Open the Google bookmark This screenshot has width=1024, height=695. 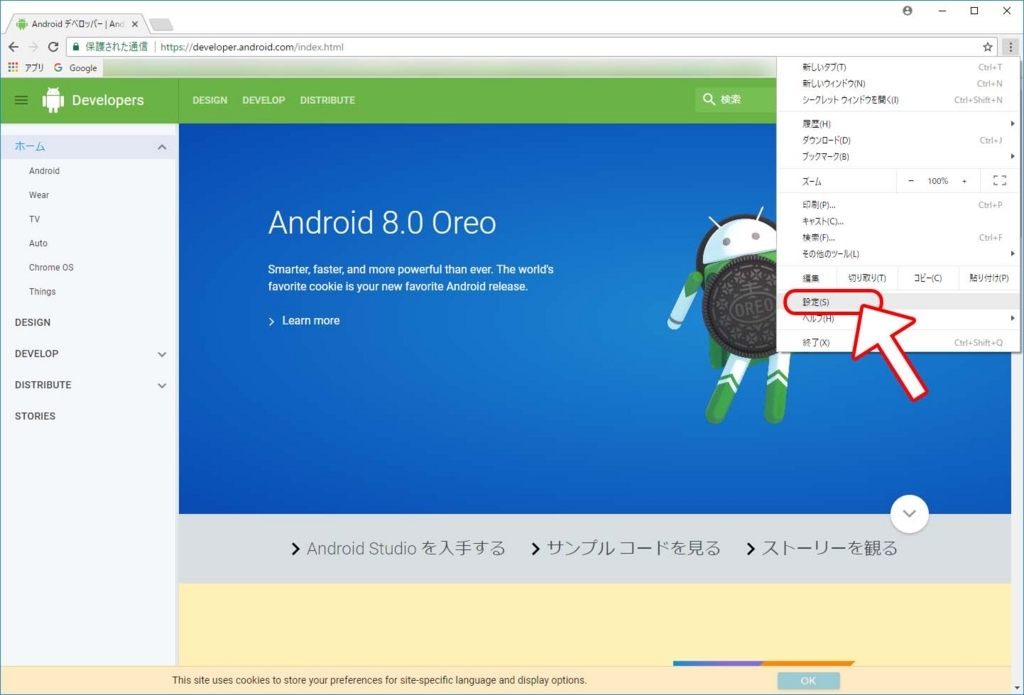point(75,67)
